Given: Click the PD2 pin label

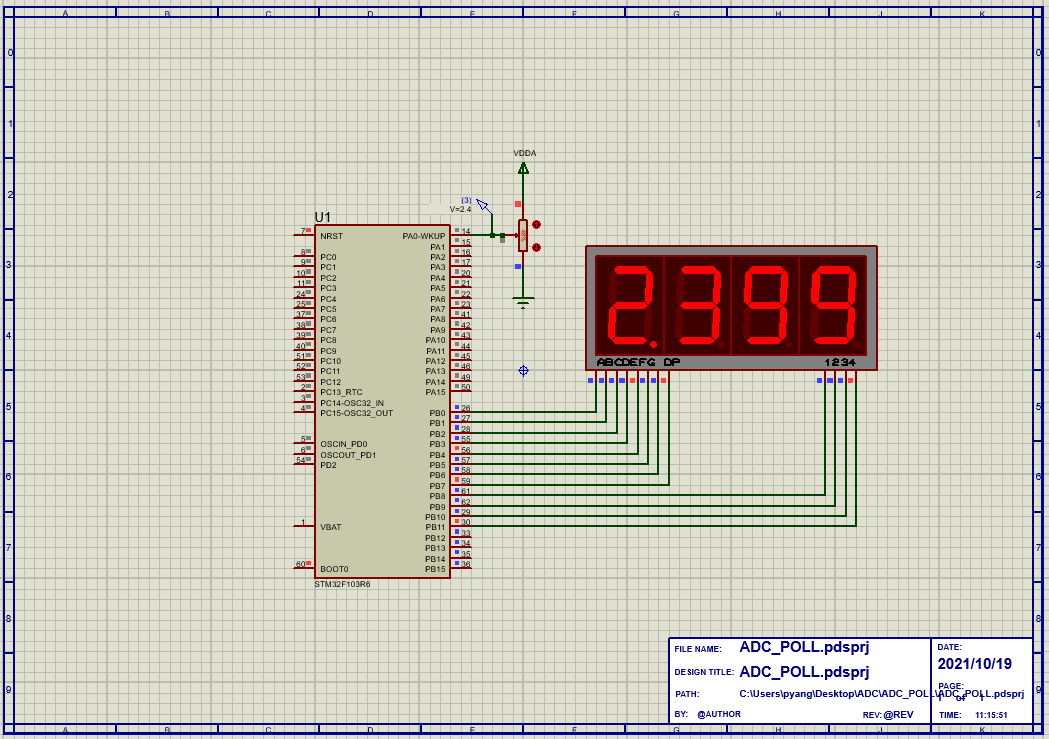Looking at the screenshot, I should pyautogui.click(x=328, y=465).
